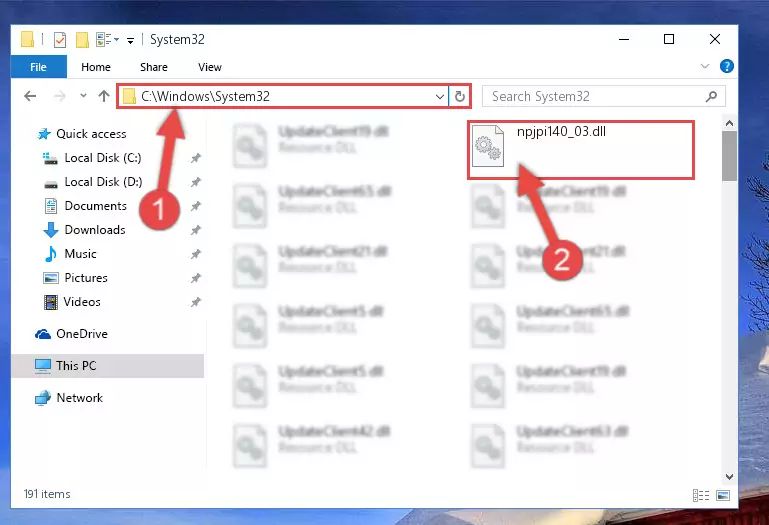Click the pin icon beside Local Disk (D:)
Screen dimensions: 769x525
click(x=196, y=182)
